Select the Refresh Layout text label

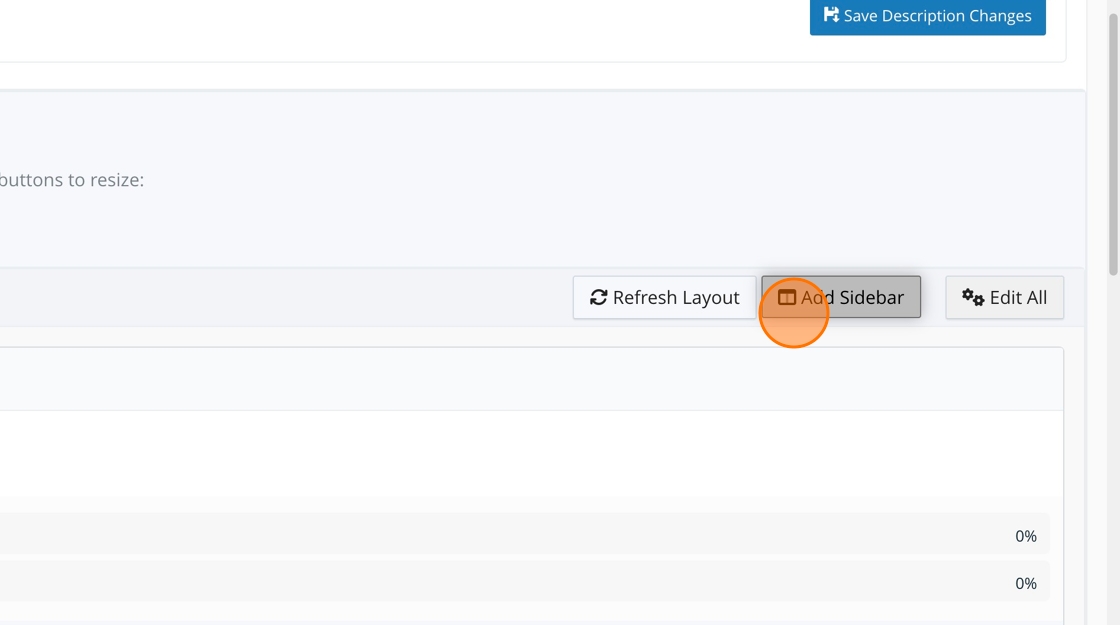coord(676,297)
